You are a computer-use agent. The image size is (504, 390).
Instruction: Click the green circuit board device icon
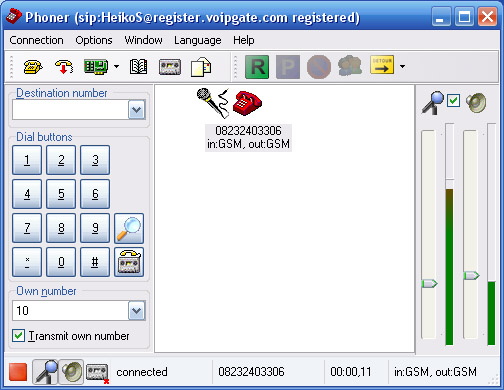pyautogui.click(x=96, y=67)
